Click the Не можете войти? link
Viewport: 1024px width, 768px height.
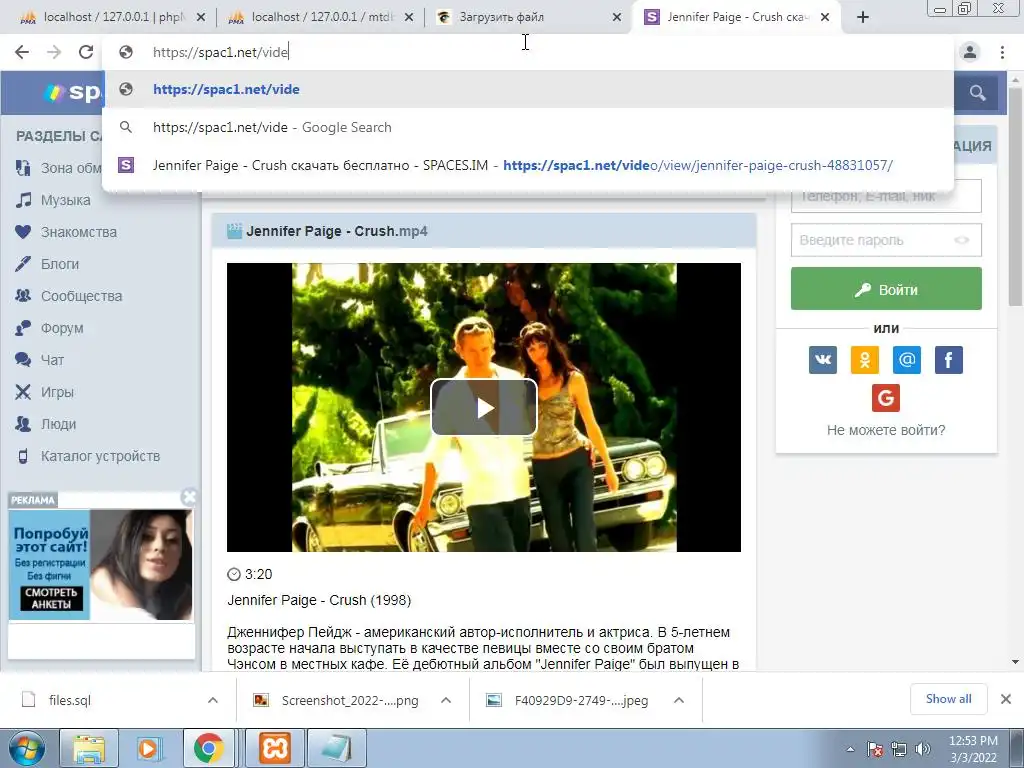click(x=886, y=430)
